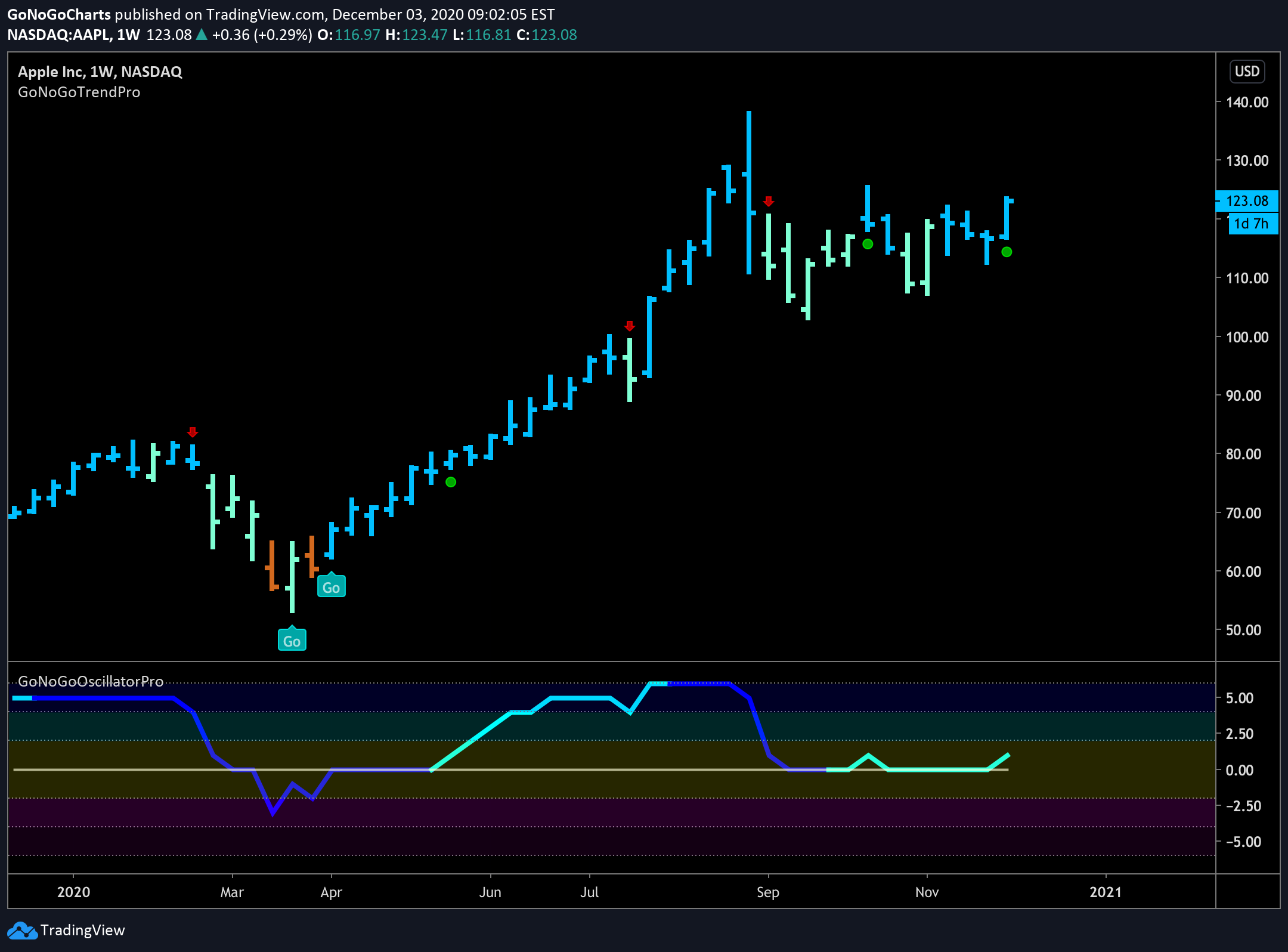Viewport: 1288px width, 952px height.
Task: Click the green dot below the October bar
Action: (x=868, y=244)
